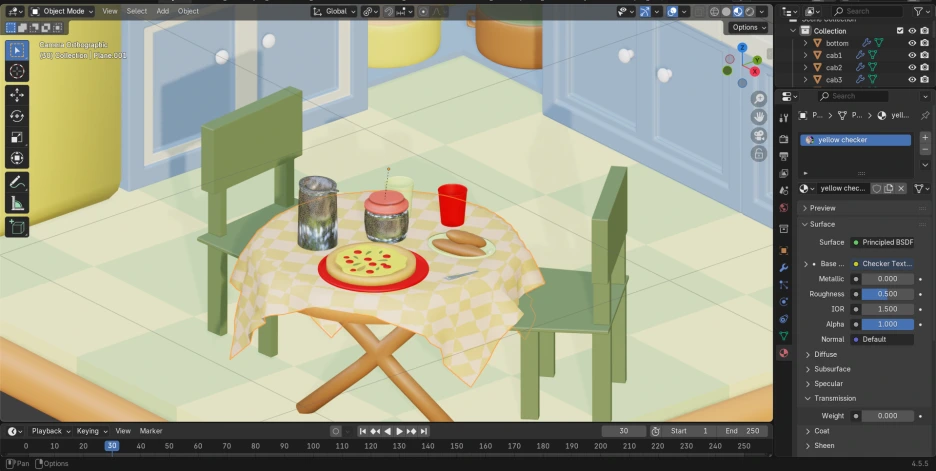The width and height of the screenshot is (936, 471).
Task: Open the Physics properties tab
Action: pyautogui.click(x=784, y=302)
